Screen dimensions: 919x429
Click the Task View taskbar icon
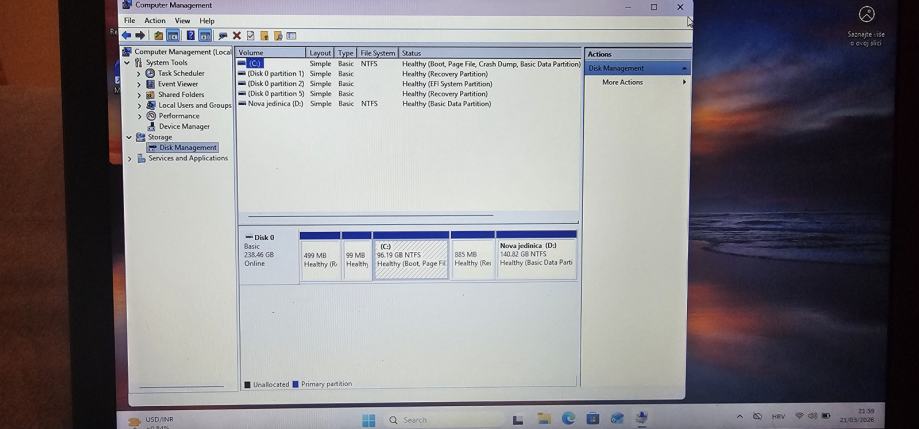click(519, 420)
